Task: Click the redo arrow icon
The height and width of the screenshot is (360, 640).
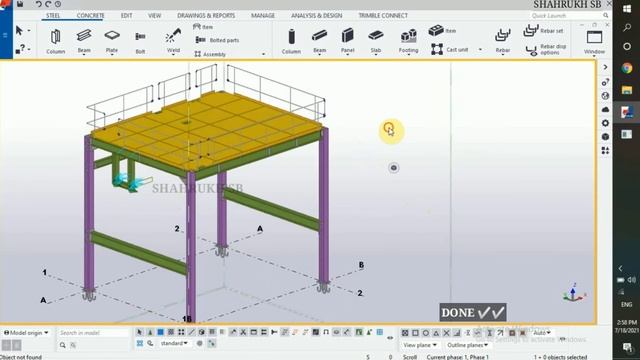Action: tap(48, 4)
